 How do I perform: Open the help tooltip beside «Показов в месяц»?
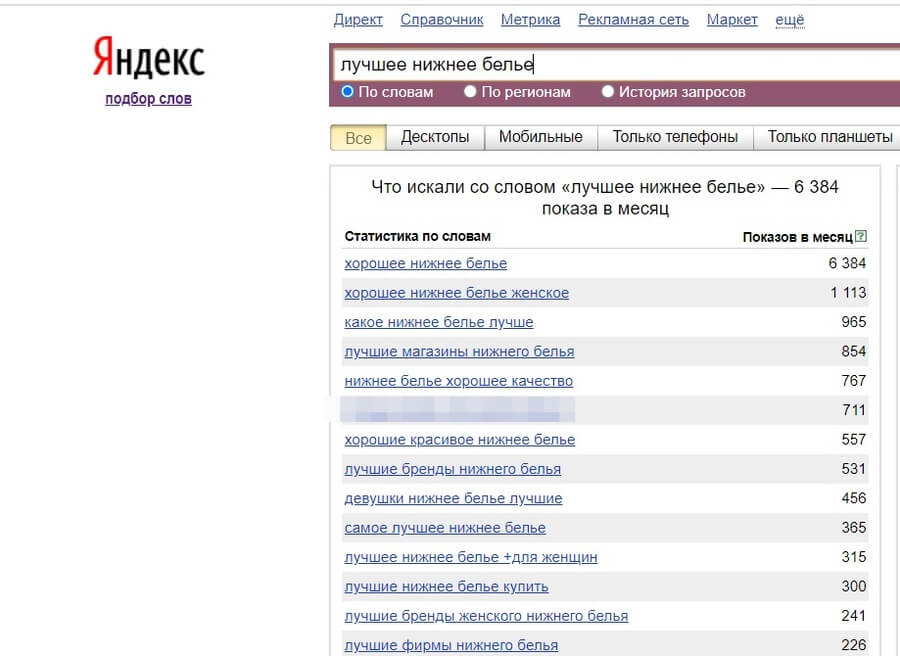(861, 236)
